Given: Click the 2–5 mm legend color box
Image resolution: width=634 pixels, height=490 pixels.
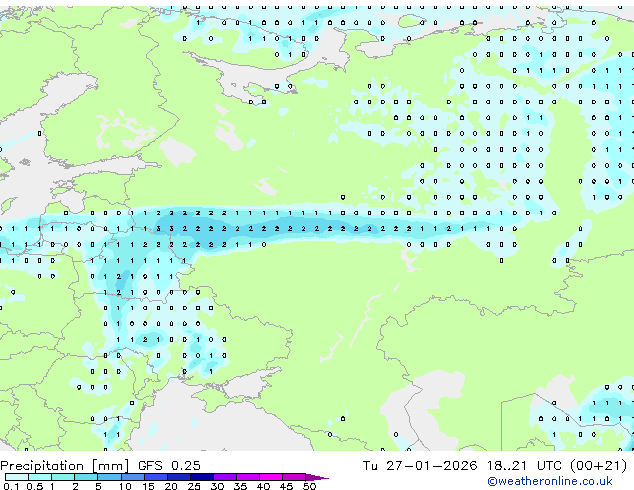Looking at the screenshot, I should 86,477.
